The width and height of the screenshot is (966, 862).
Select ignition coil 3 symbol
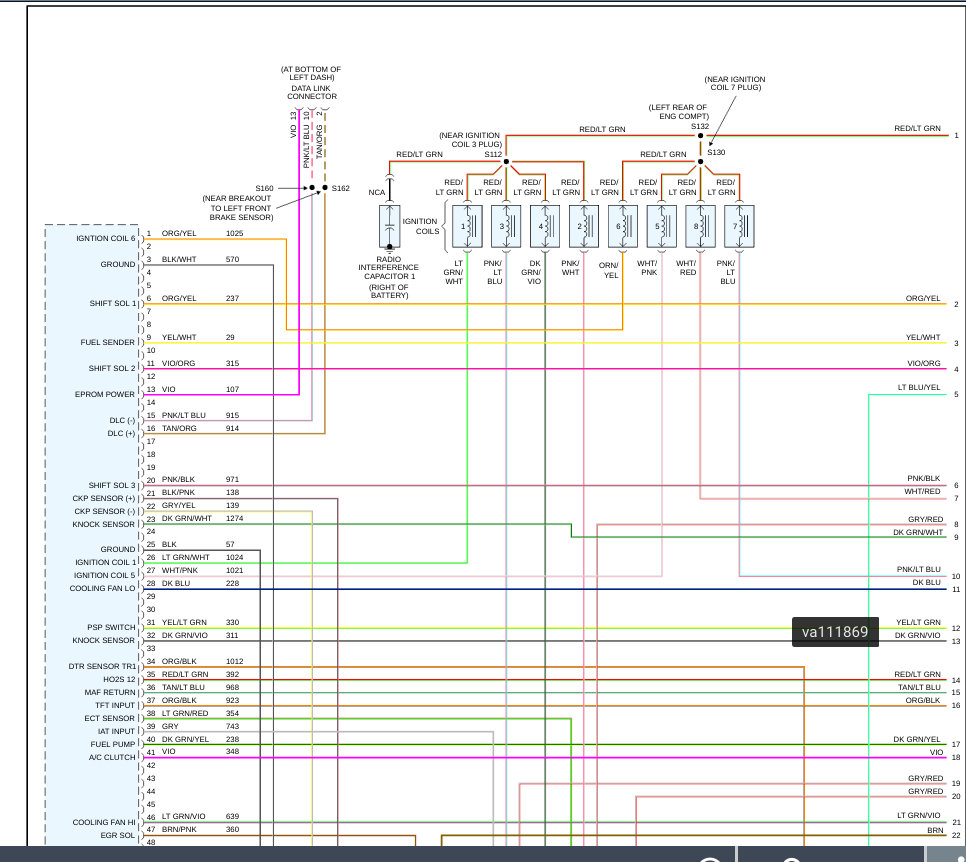(x=506, y=226)
